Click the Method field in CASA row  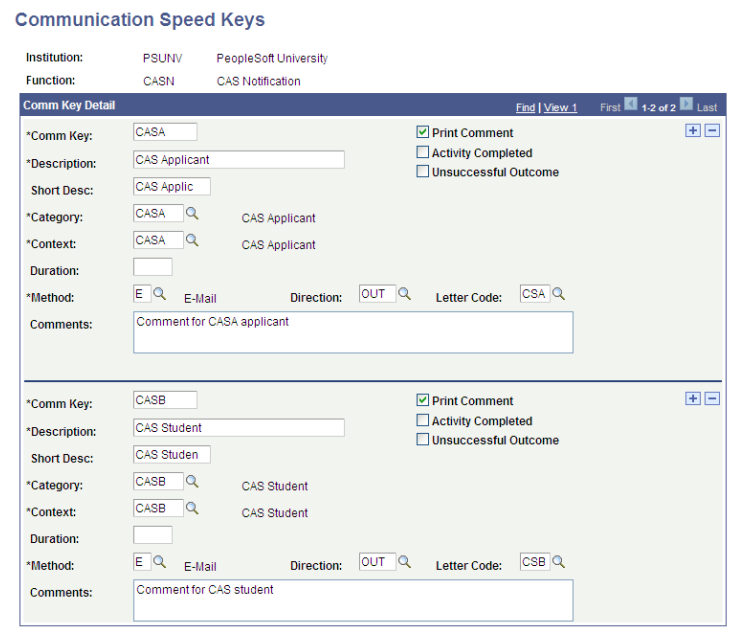point(142,294)
